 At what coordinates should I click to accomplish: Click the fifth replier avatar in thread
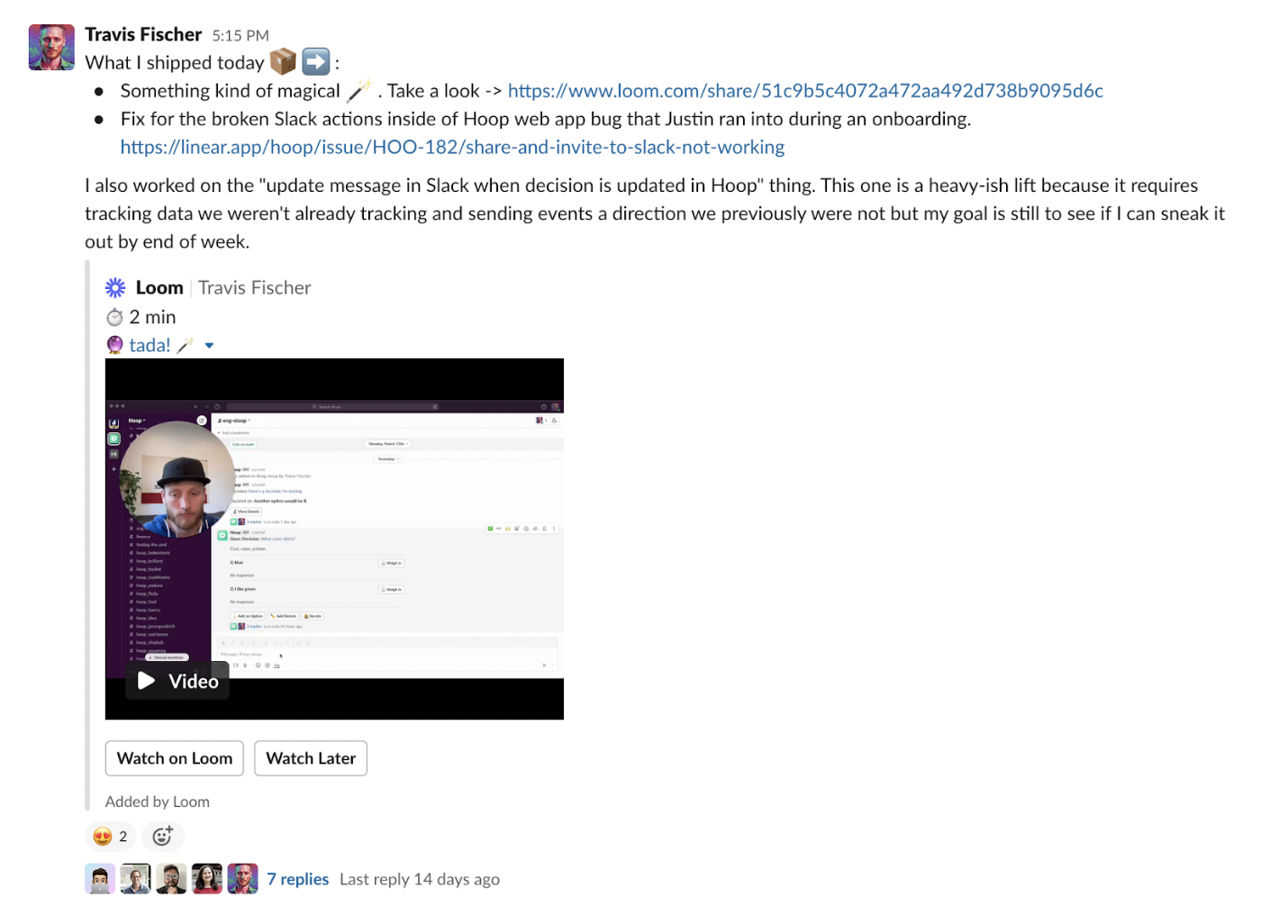coord(242,879)
